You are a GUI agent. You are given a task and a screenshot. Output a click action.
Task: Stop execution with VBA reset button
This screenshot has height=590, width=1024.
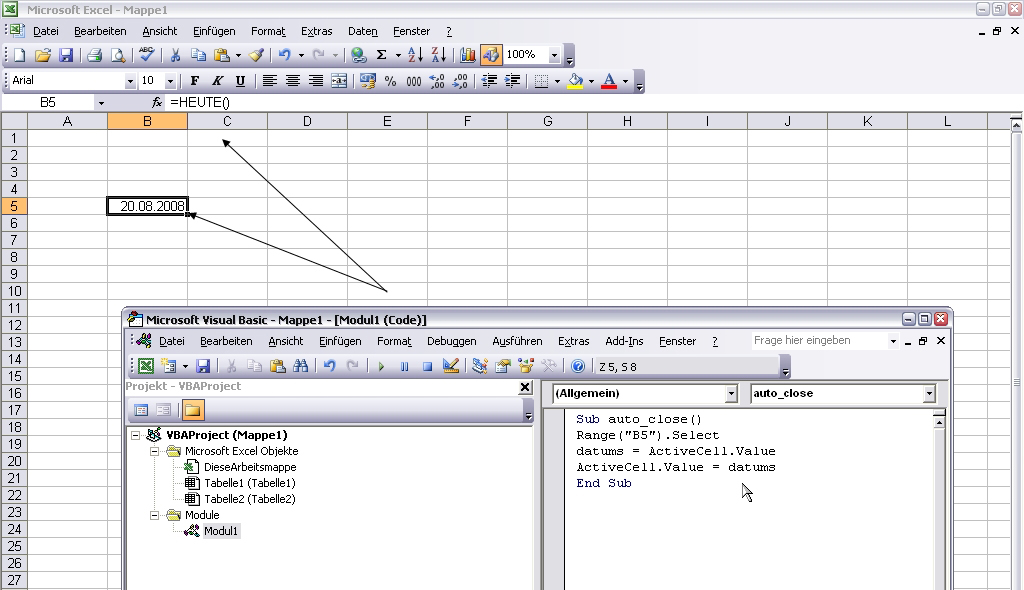click(427, 367)
